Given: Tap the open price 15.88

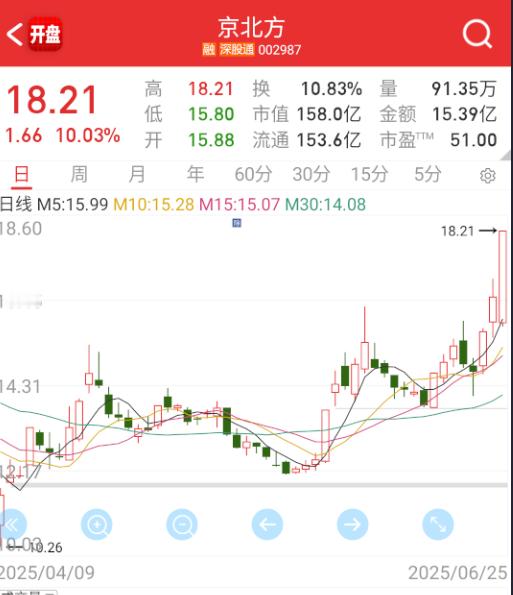Looking at the screenshot, I should coord(211,140).
